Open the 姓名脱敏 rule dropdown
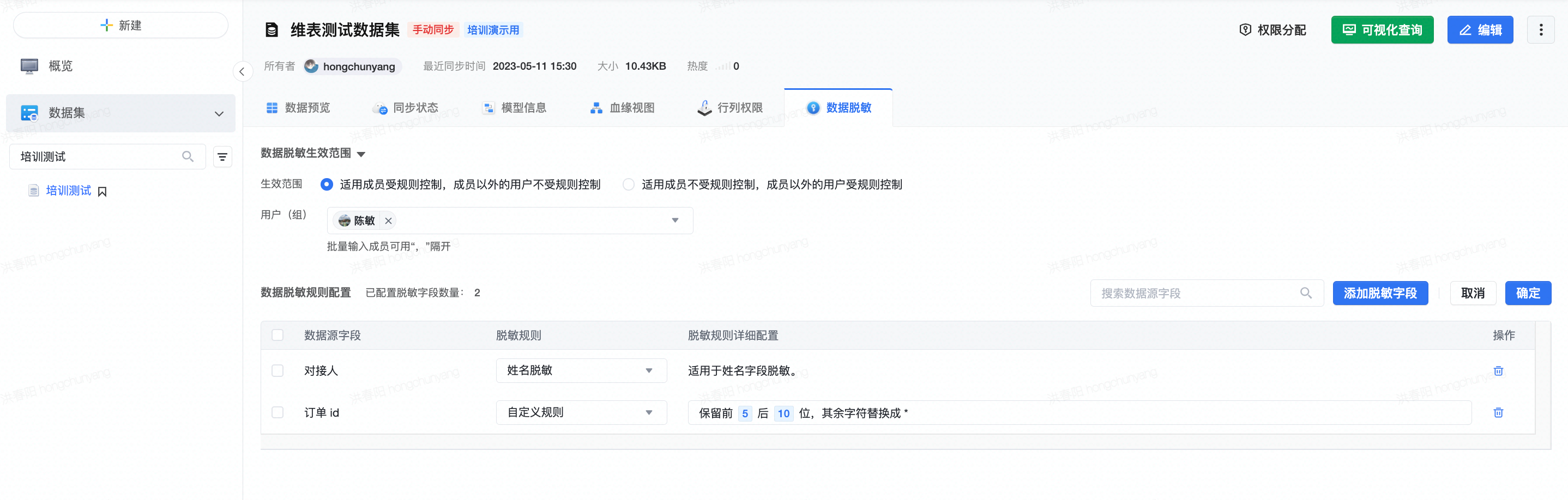Image resolution: width=1568 pixels, height=500 pixels. 581,370
